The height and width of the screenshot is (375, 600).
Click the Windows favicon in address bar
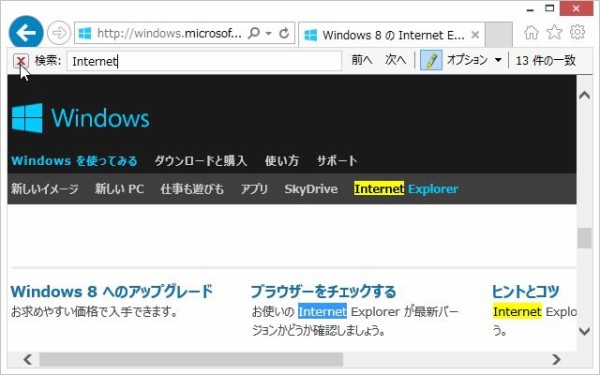pyautogui.click(x=85, y=33)
